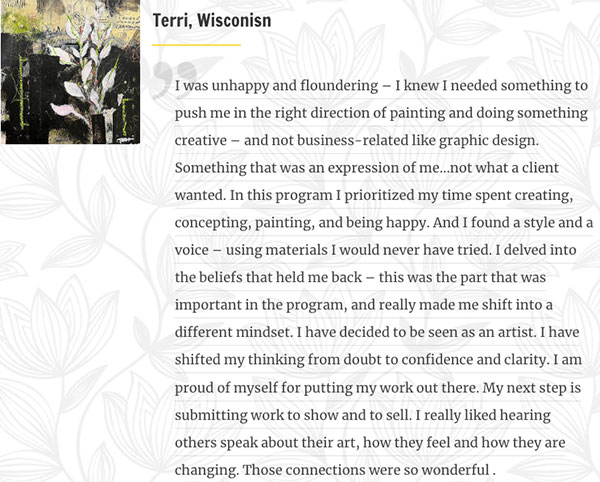The image size is (600, 482).
Task: Click the heading "Terri, Wisconisn"
Action: (x=212, y=20)
